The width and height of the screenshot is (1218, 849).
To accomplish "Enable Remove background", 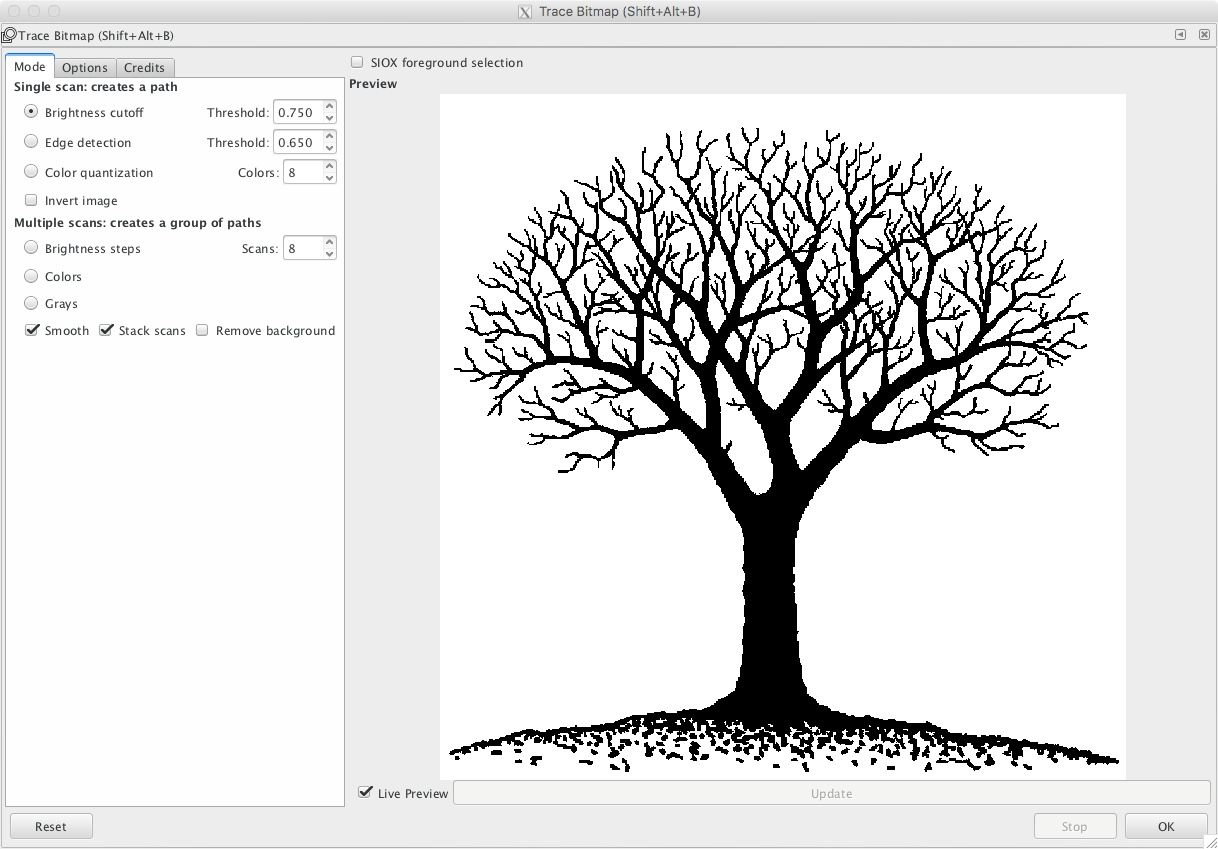I will (x=202, y=330).
